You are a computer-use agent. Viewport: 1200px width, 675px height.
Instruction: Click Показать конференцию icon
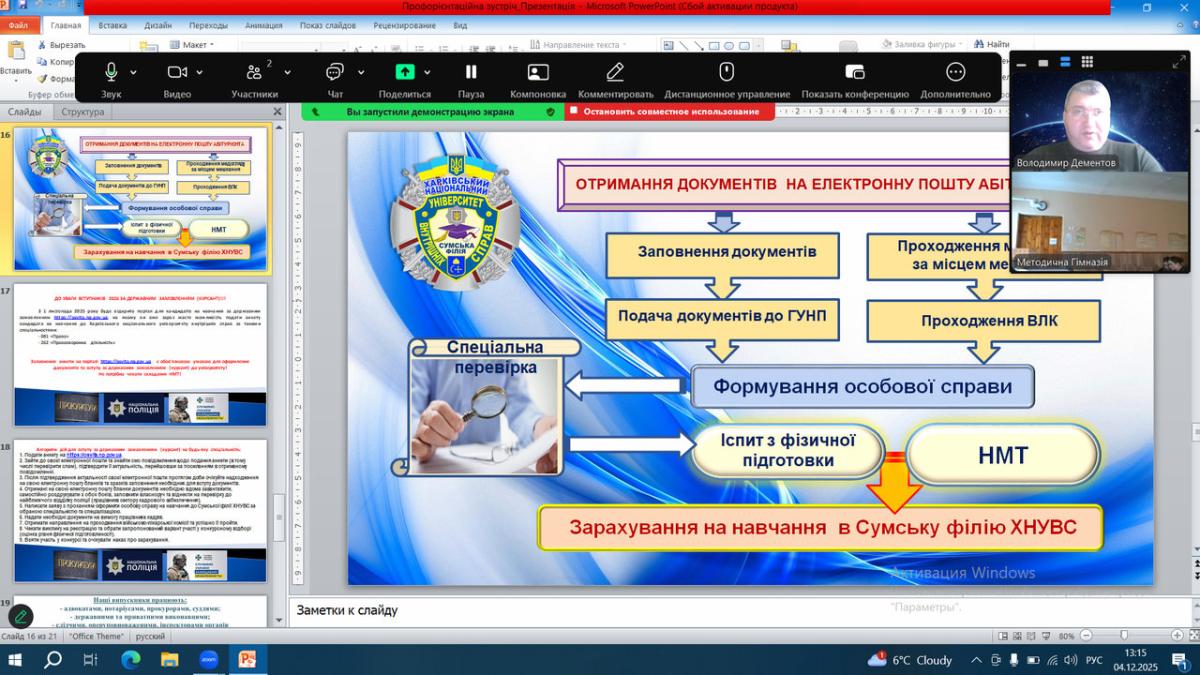[x=855, y=73]
